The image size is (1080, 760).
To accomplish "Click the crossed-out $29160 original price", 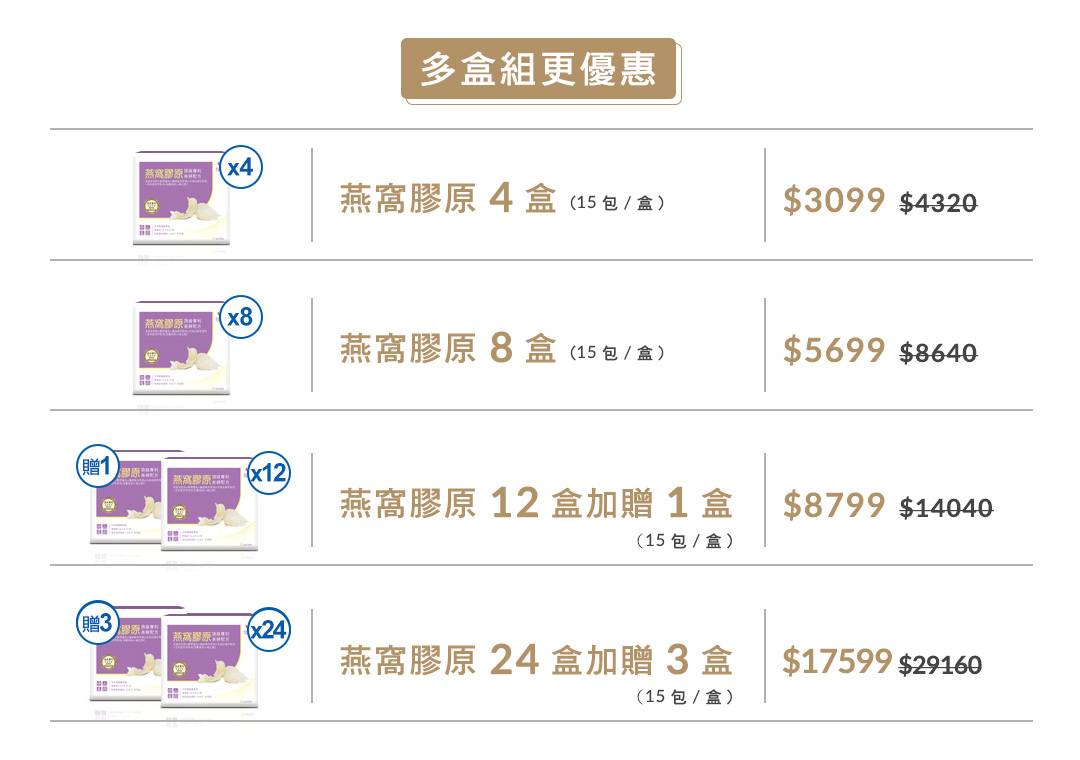I will (x=940, y=664).
